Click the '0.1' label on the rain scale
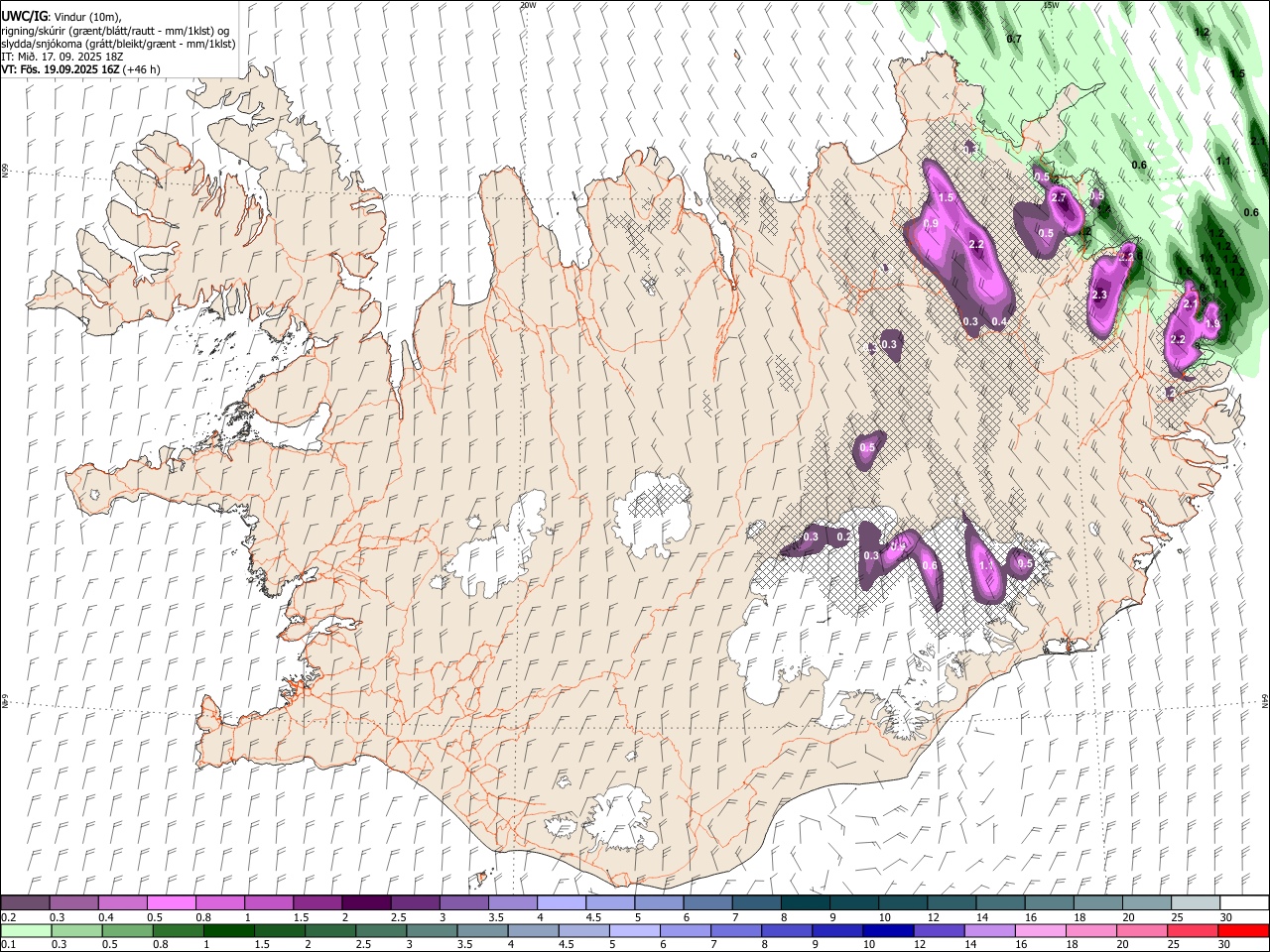1270x952 pixels. coord(9,944)
